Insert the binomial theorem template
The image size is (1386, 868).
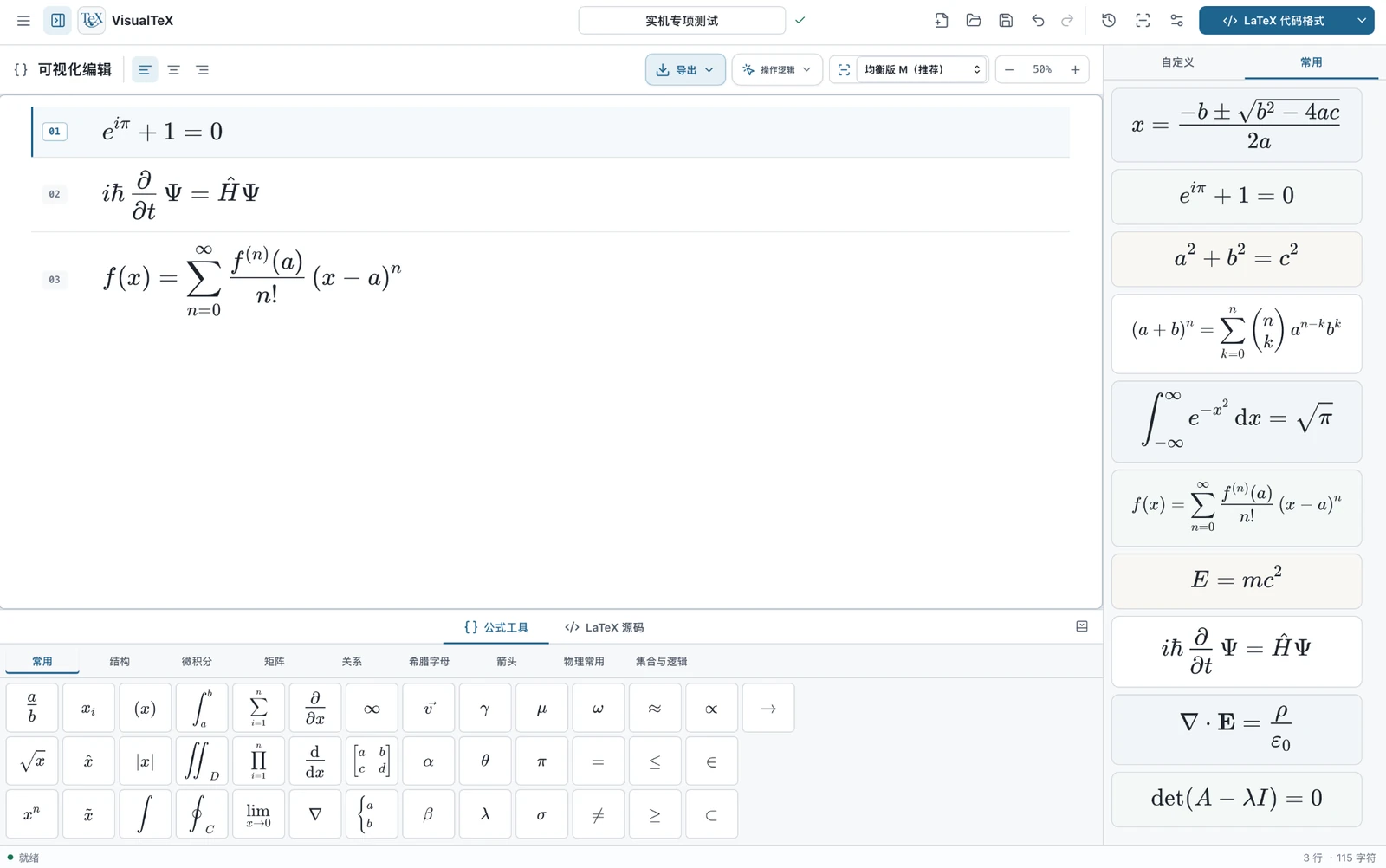(1236, 334)
